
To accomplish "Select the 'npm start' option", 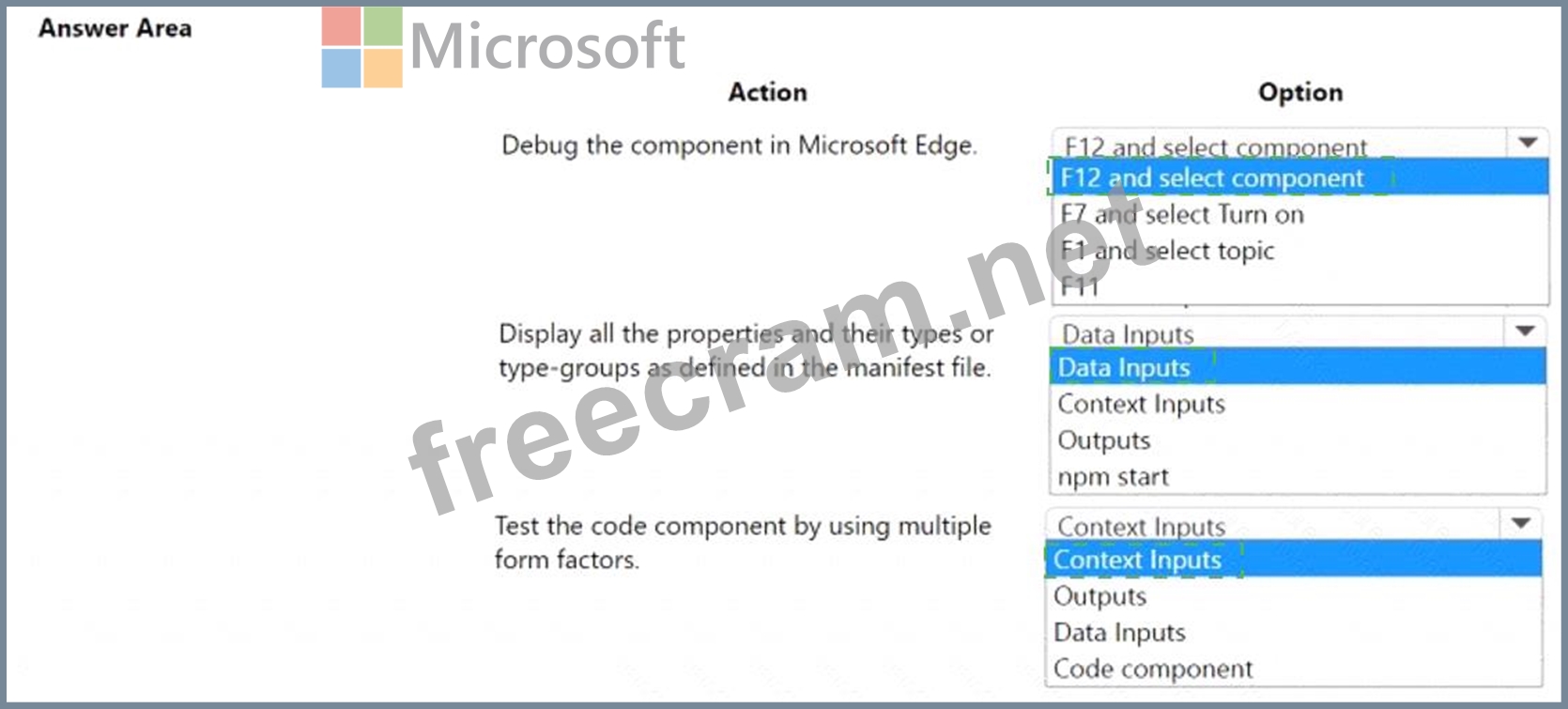I will [1113, 477].
